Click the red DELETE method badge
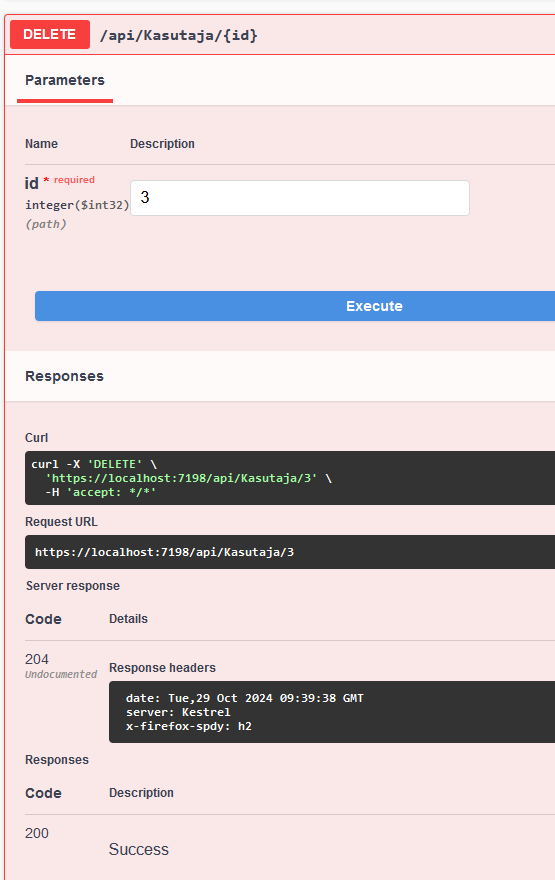 tap(50, 35)
